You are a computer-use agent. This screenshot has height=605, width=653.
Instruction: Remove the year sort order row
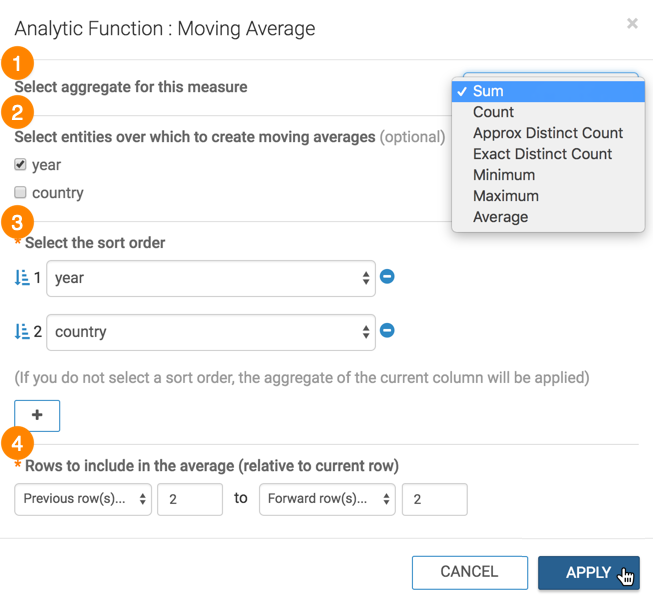(387, 277)
